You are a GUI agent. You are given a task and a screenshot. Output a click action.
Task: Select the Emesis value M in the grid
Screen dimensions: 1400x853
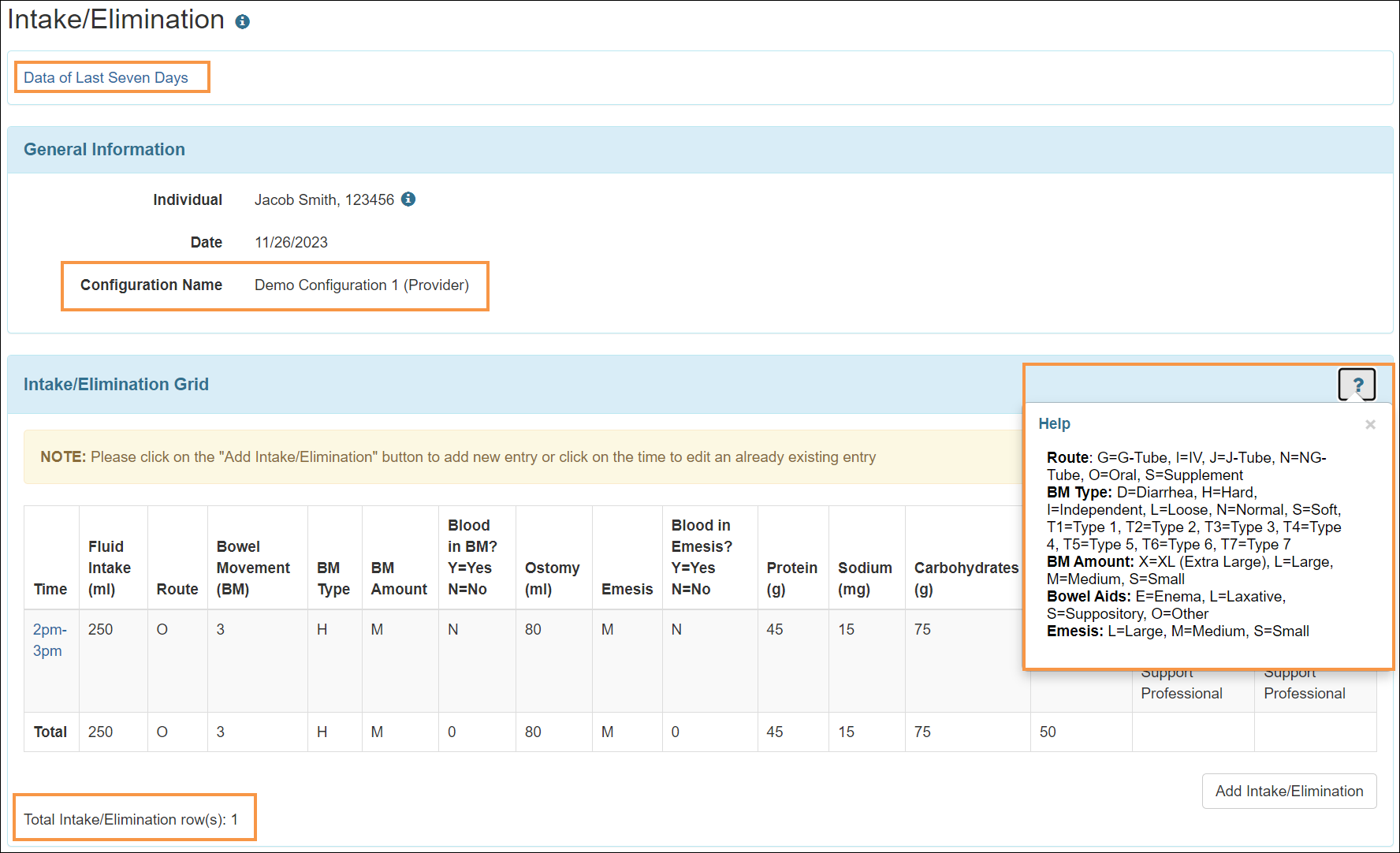tap(607, 629)
